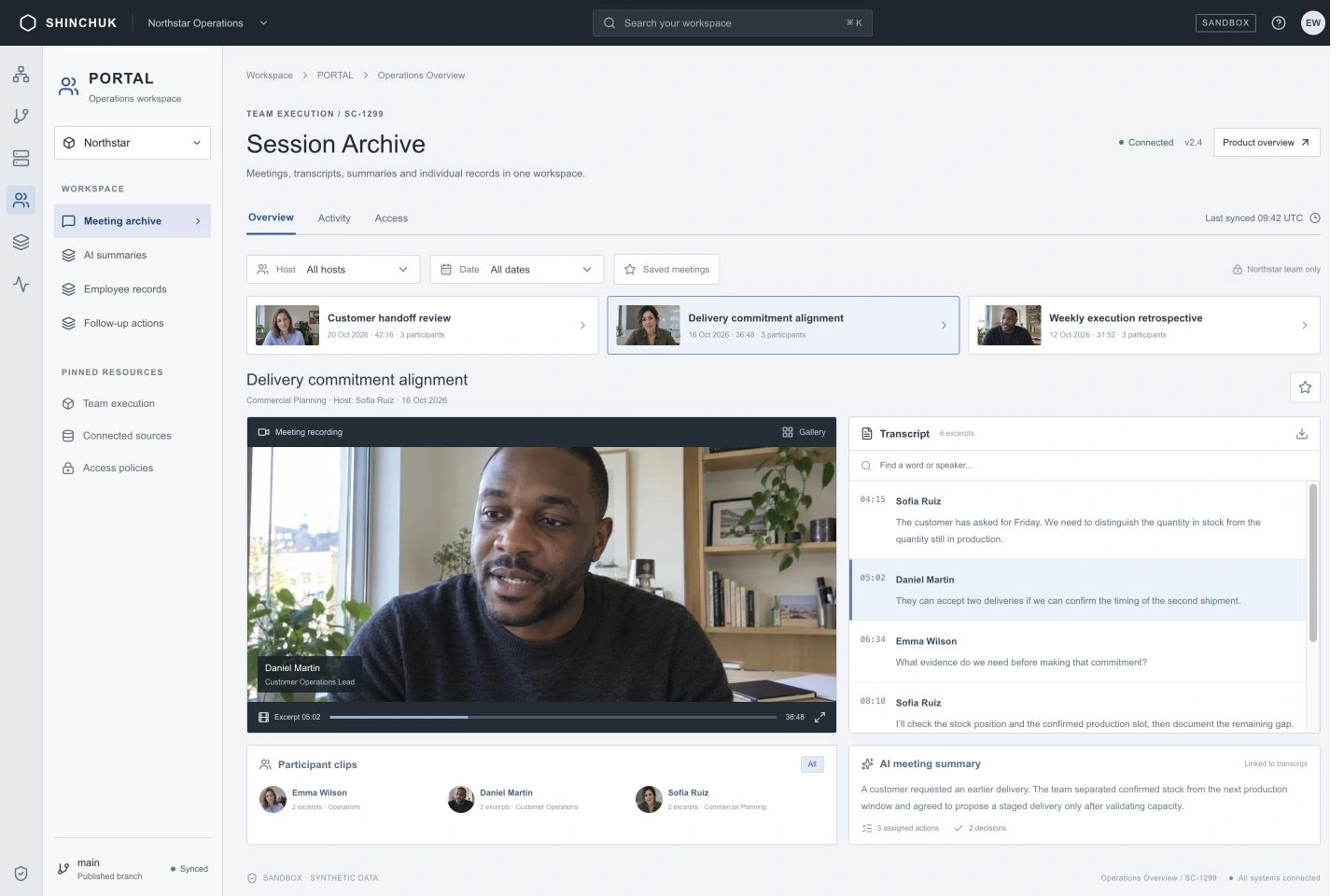Open the Date All dates dropdown
The image size is (1344, 896).
[517, 270]
